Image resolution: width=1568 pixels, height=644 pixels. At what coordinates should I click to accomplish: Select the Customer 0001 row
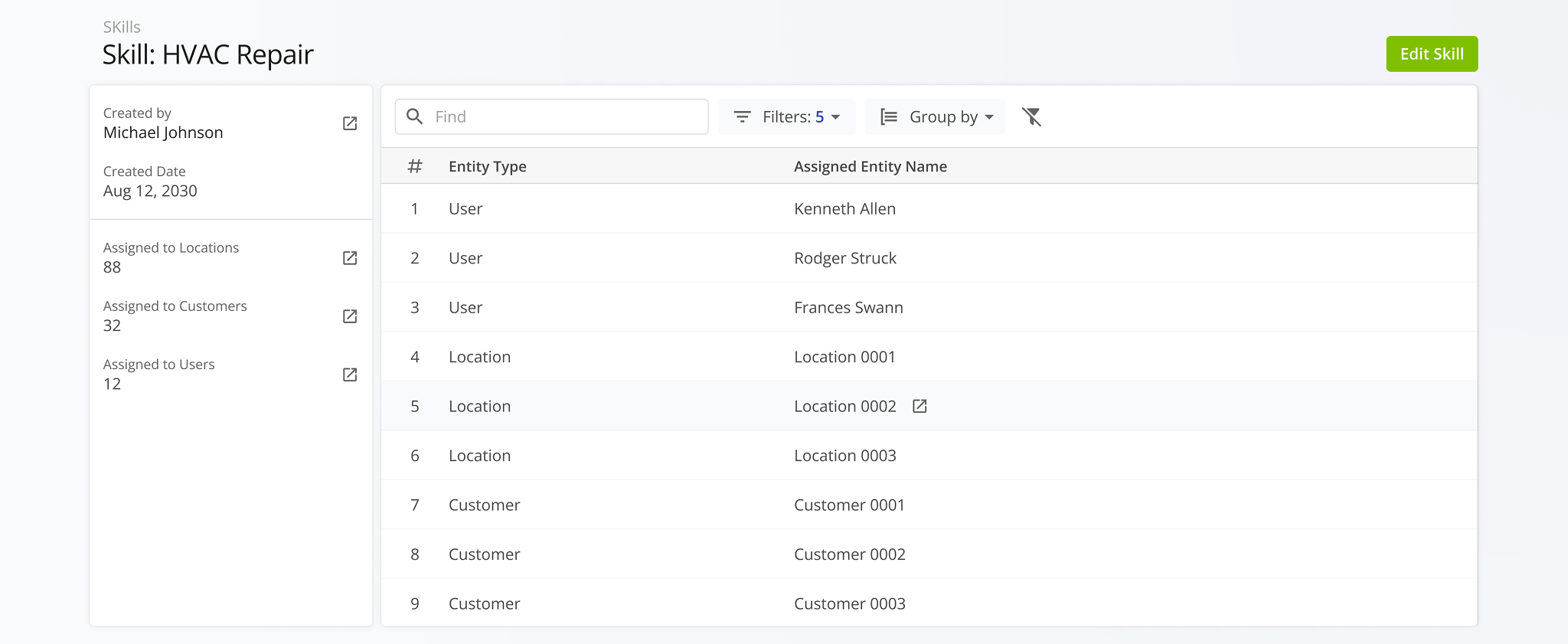click(x=849, y=505)
